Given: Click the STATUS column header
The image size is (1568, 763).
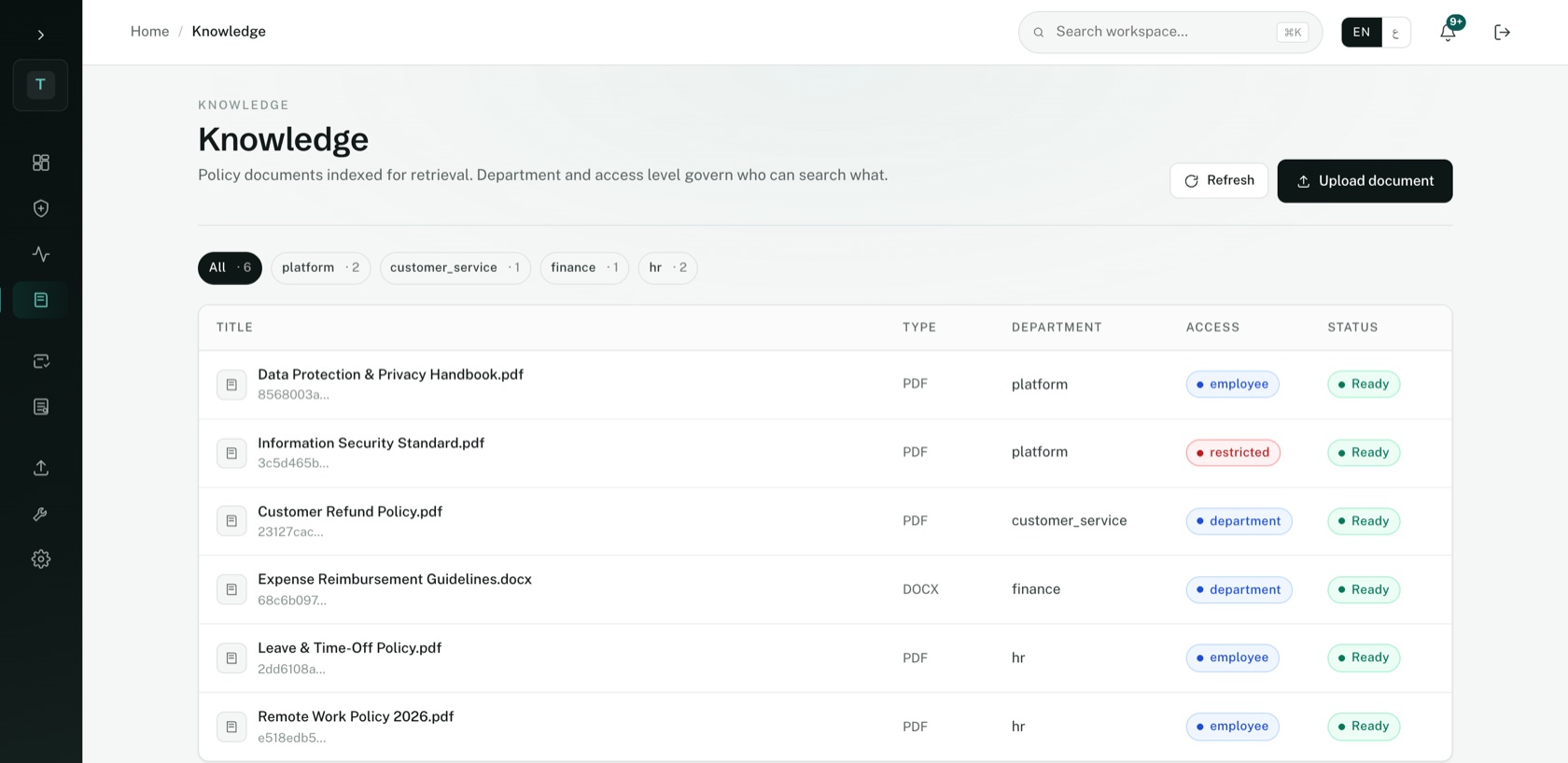Looking at the screenshot, I should click(1352, 327).
